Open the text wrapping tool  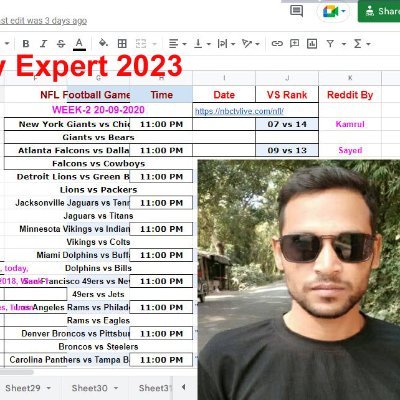coord(222,44)
